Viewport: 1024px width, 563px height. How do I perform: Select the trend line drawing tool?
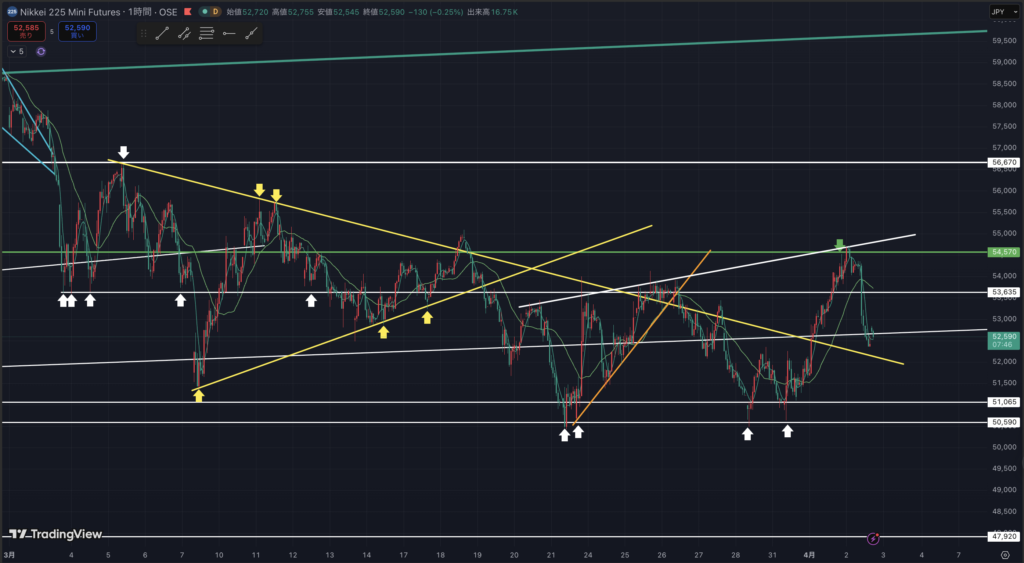tap(162, 33)
